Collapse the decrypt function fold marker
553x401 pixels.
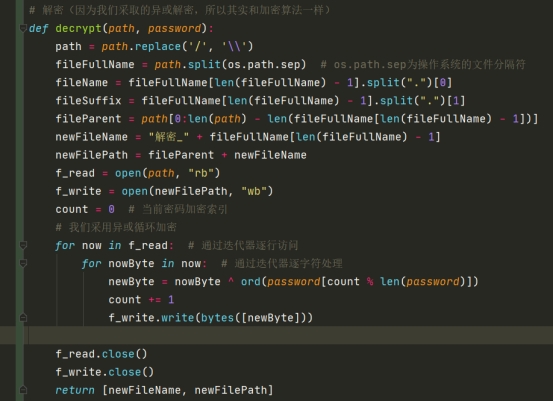tap(23, 28)
